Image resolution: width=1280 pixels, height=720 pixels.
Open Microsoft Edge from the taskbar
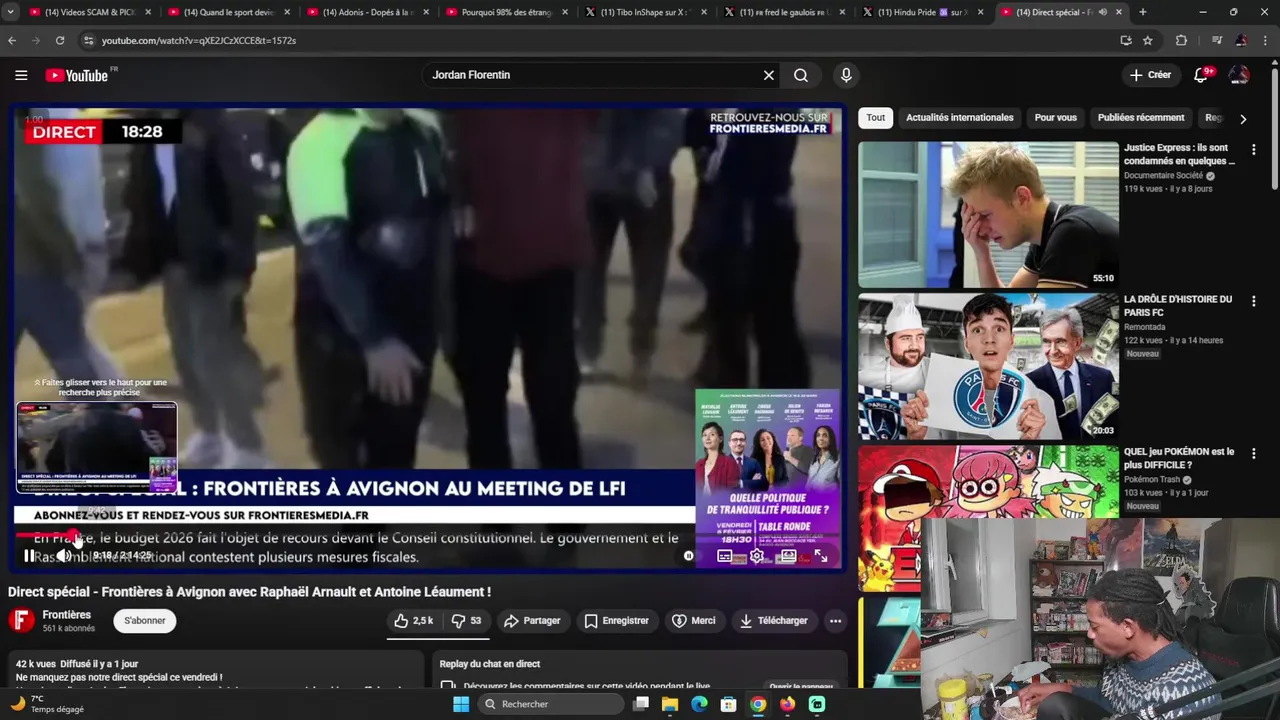(699, 704)
